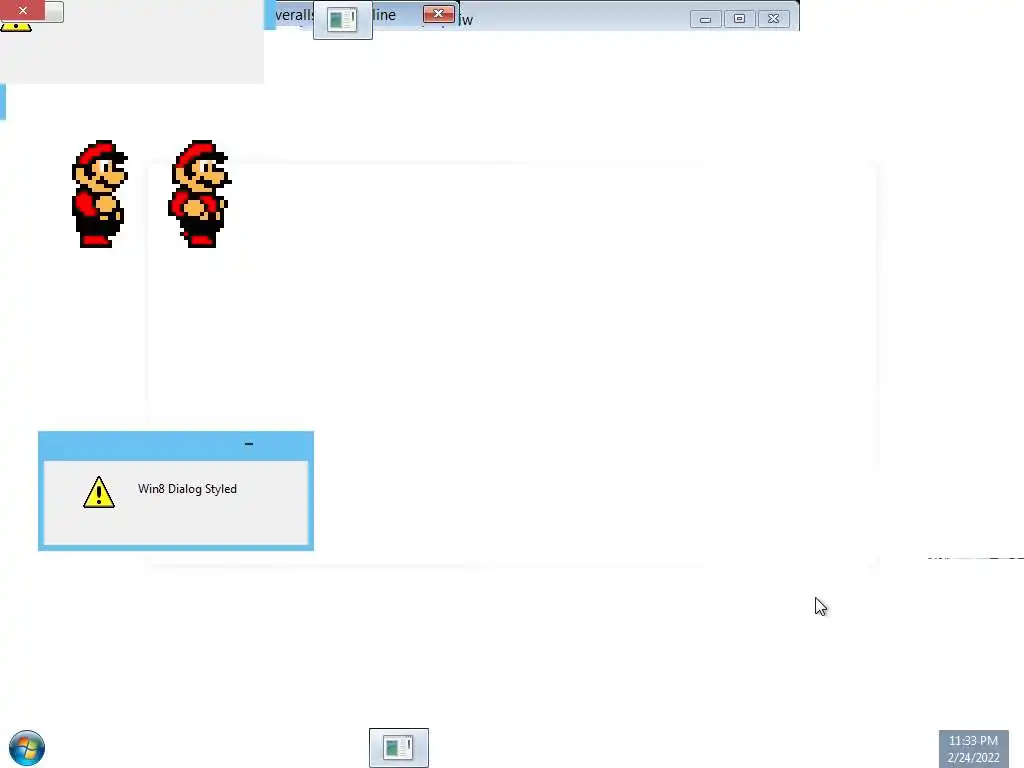This screenshot has width=1024, height=768.
Task: Click the warning triangle in the Win8 dialog
Action: click(99, 492)
